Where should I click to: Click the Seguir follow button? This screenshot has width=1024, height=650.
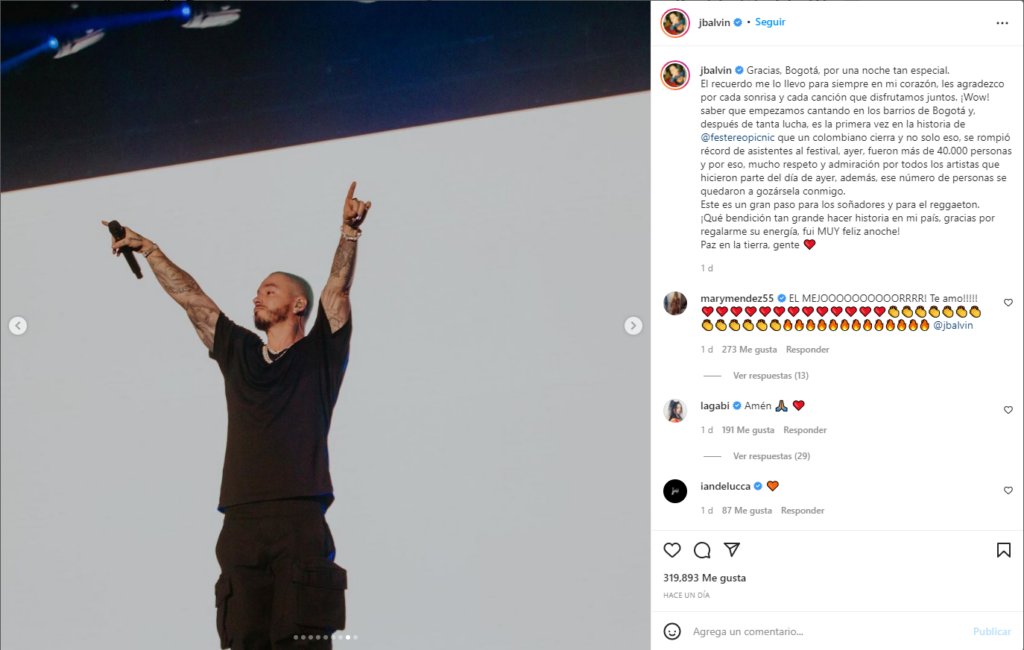click(770, 22)
